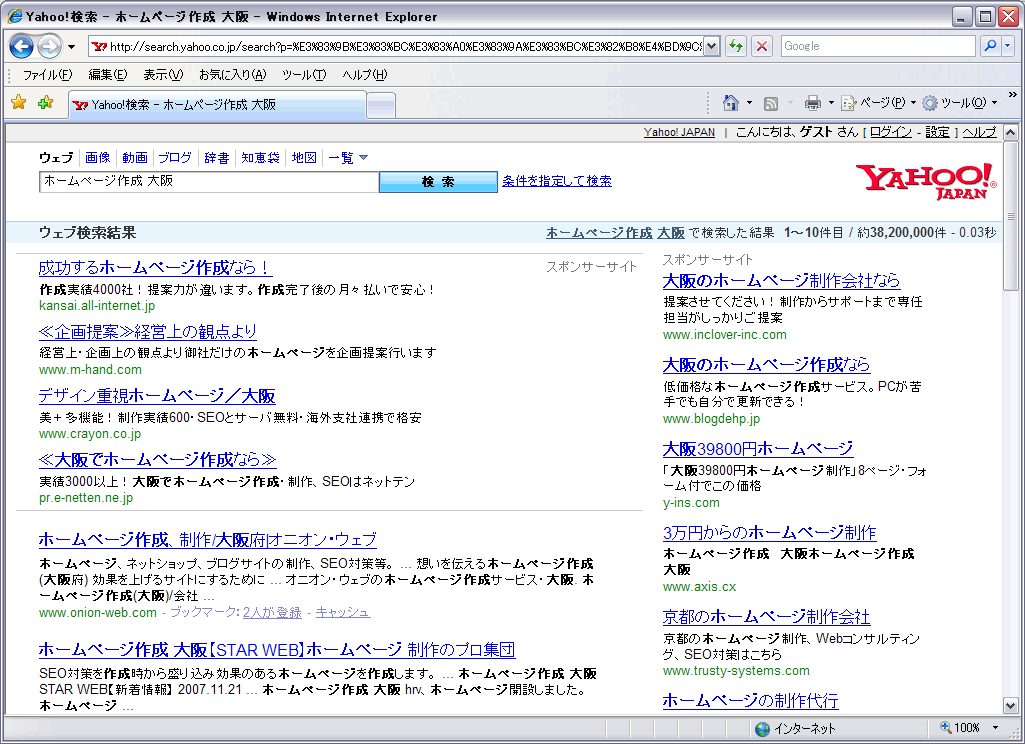Expand the 一覧 dropdown on Yahoo
1025x744 pixels.
tap(348, 158)
